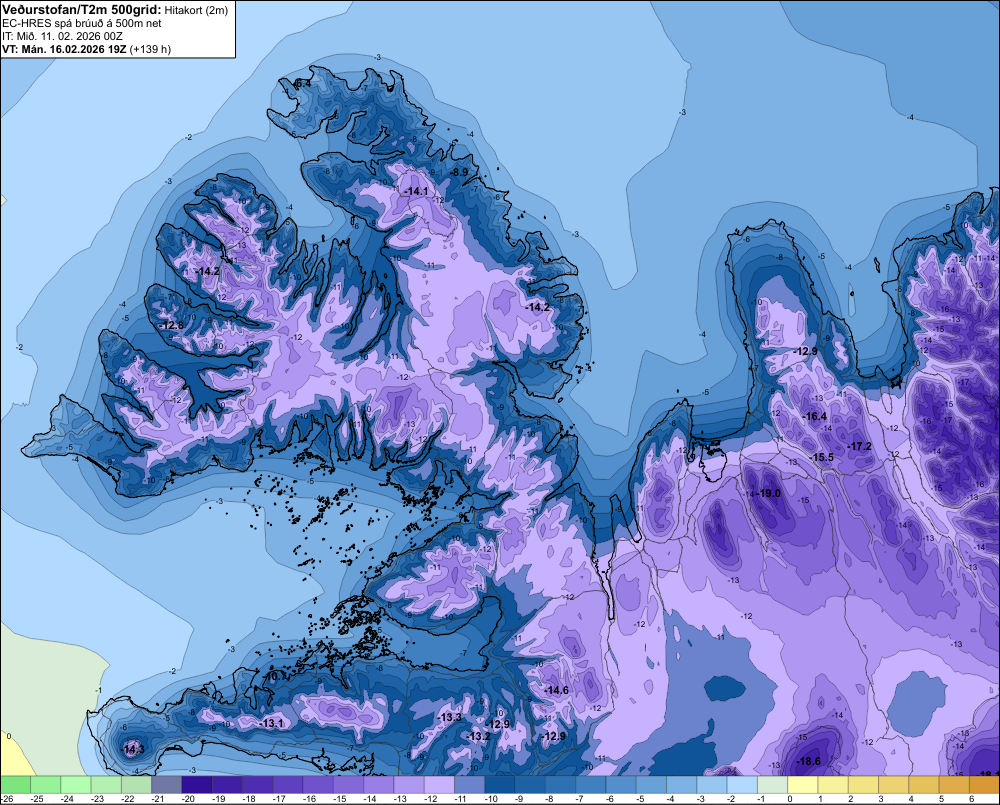Click the -14.6 temperature label on map
The height and width of the screenshot is (805, 1000).
[x=556, y=690]
